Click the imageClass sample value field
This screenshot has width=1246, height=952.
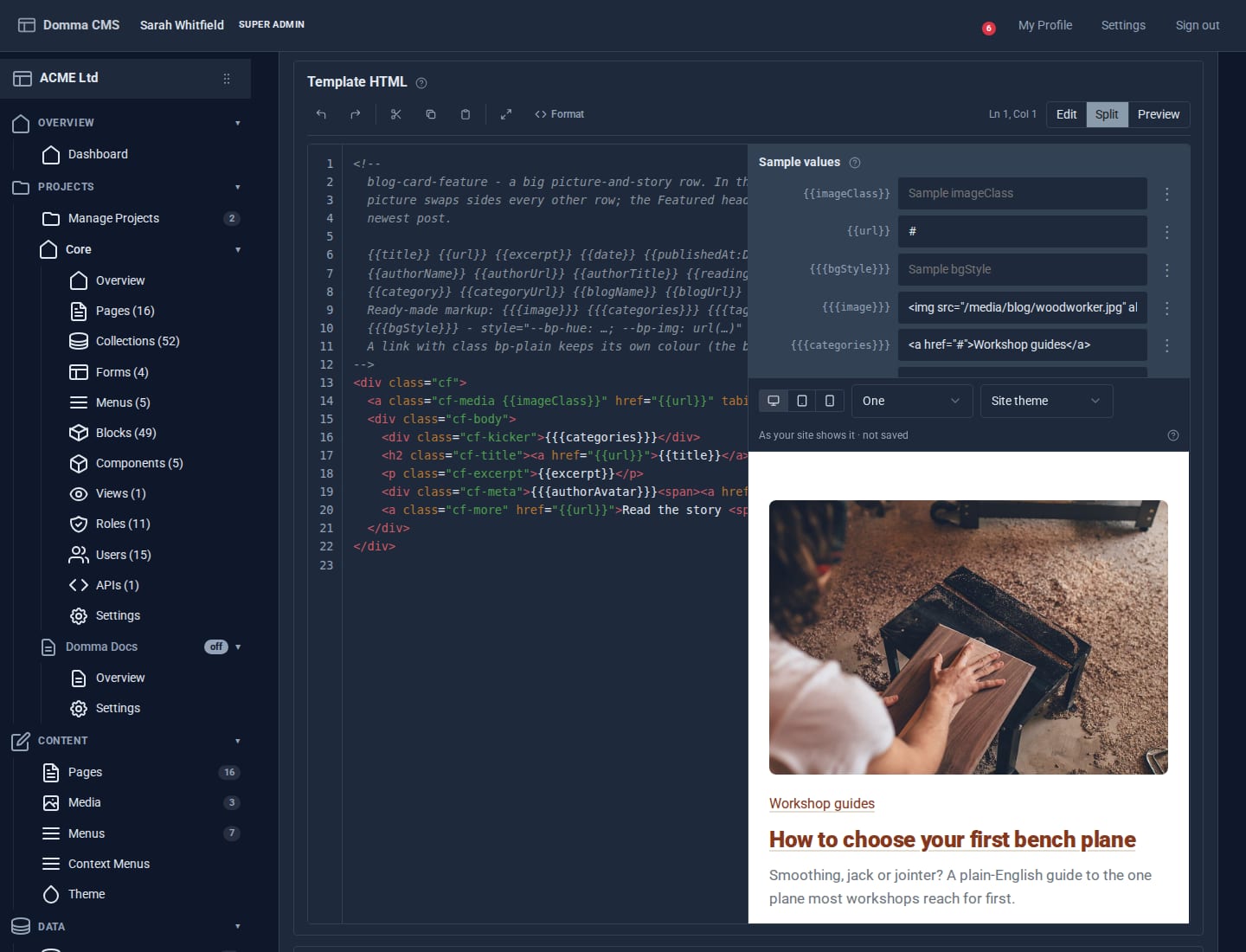coord(1023,194)
